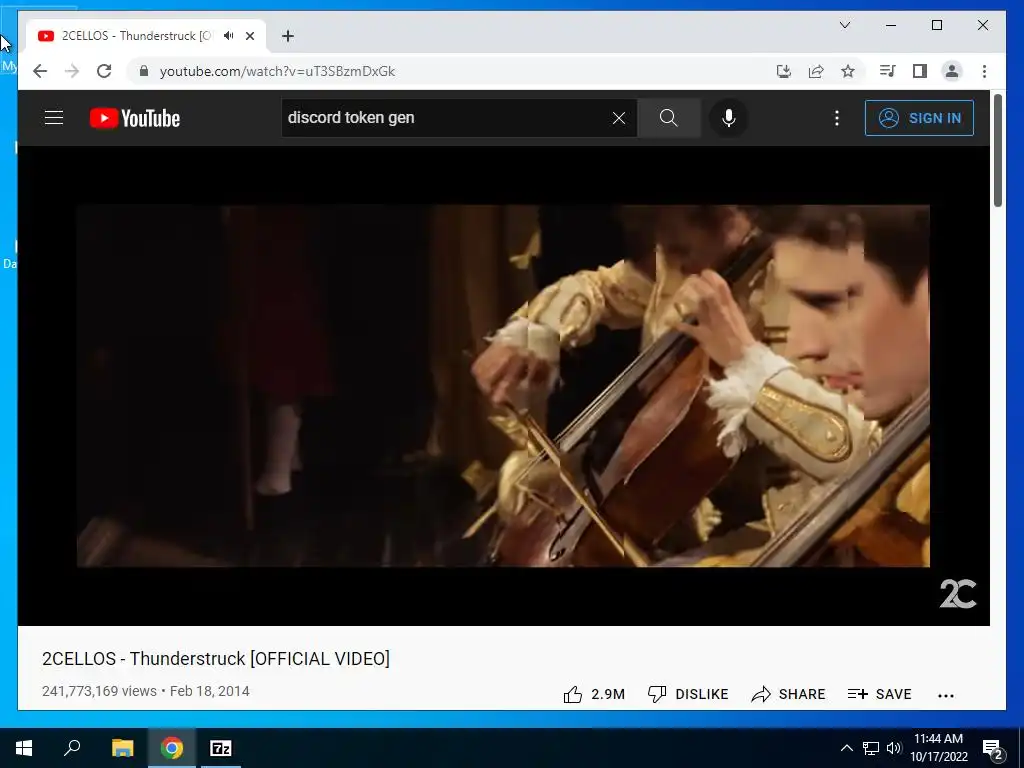This screenshot has width=1024, height=768.
Task: Click the magnifier search button
Action: coord(668,118)
